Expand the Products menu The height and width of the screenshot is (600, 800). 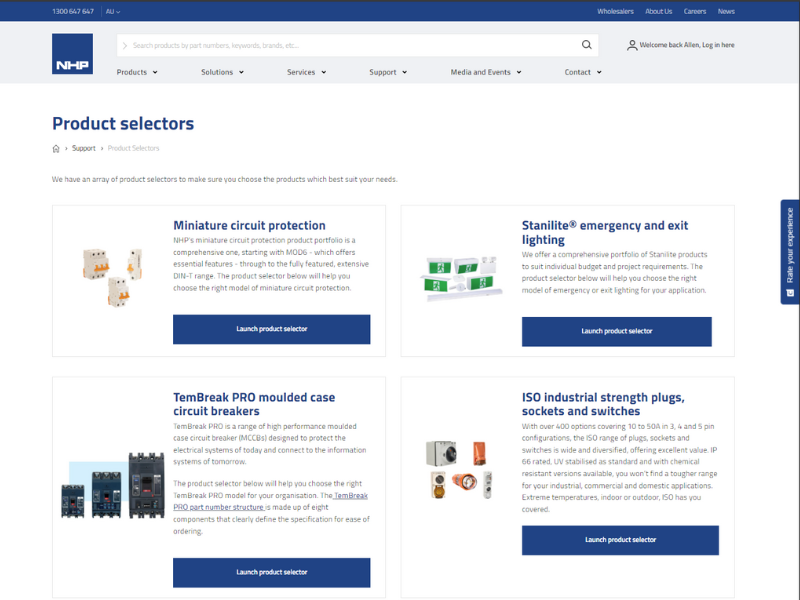[137, 72]
